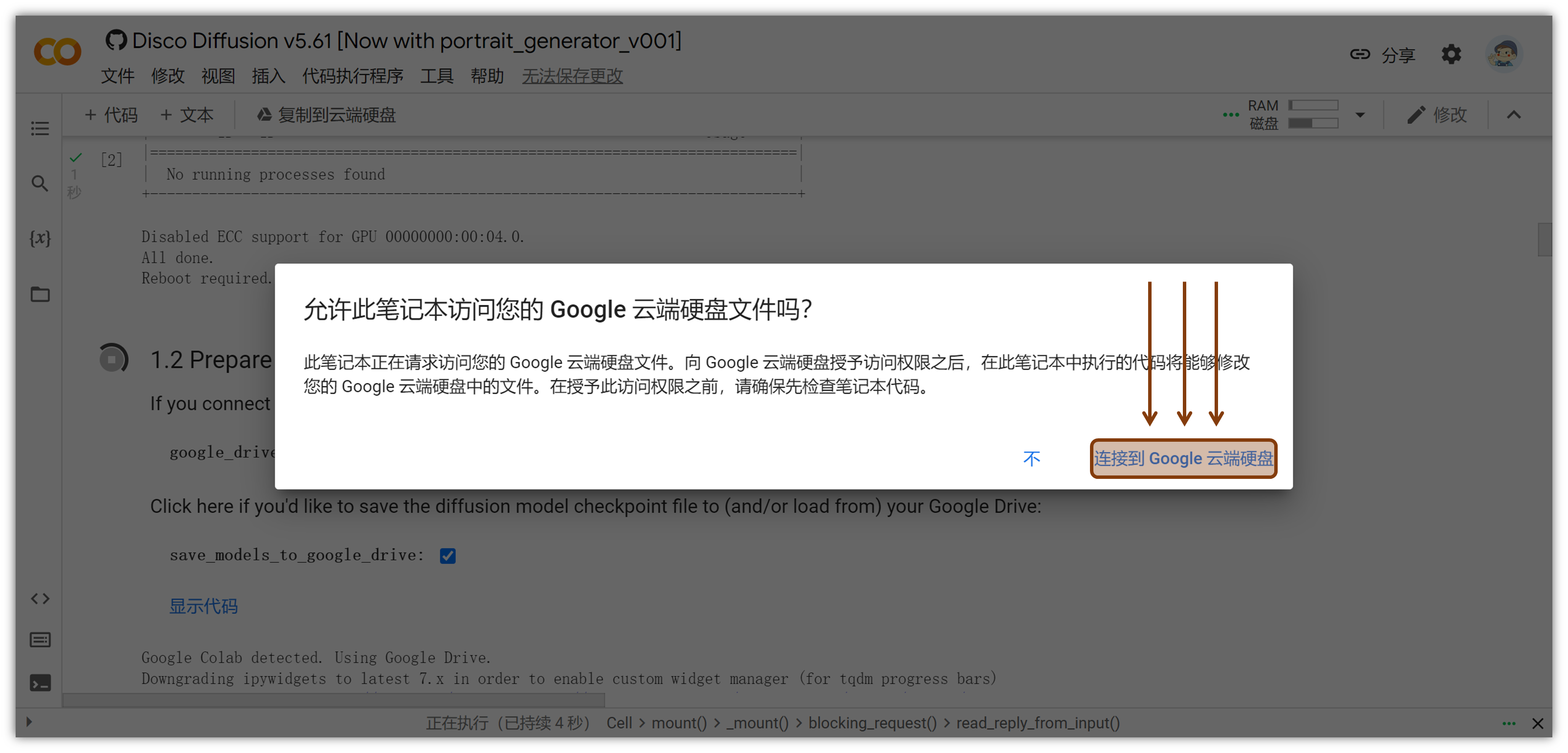Viewport: 1568px width, 753px height.
Task: Open the 工具 menu
Action: coord(437,76)
